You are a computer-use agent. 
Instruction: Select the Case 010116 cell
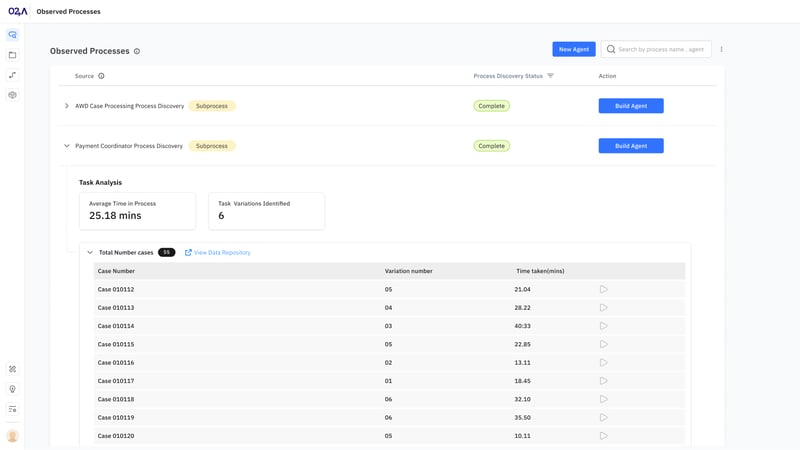coord(116,363)
